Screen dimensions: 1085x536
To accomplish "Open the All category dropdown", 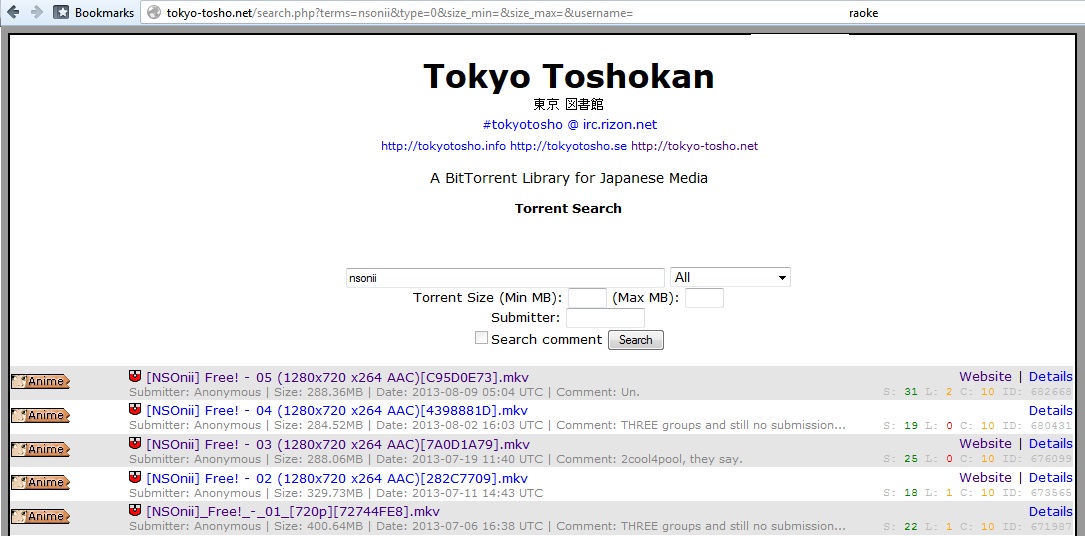I will click(x=730, y=277).
